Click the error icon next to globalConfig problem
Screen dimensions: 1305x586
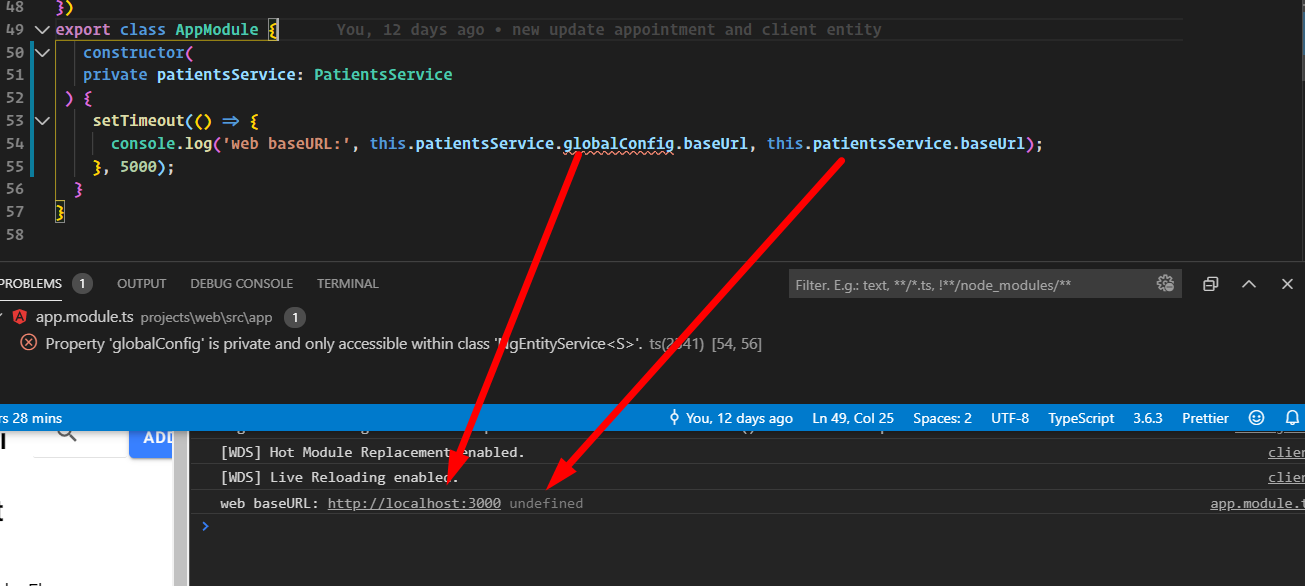pyautogui.click(x=28, y=343)
